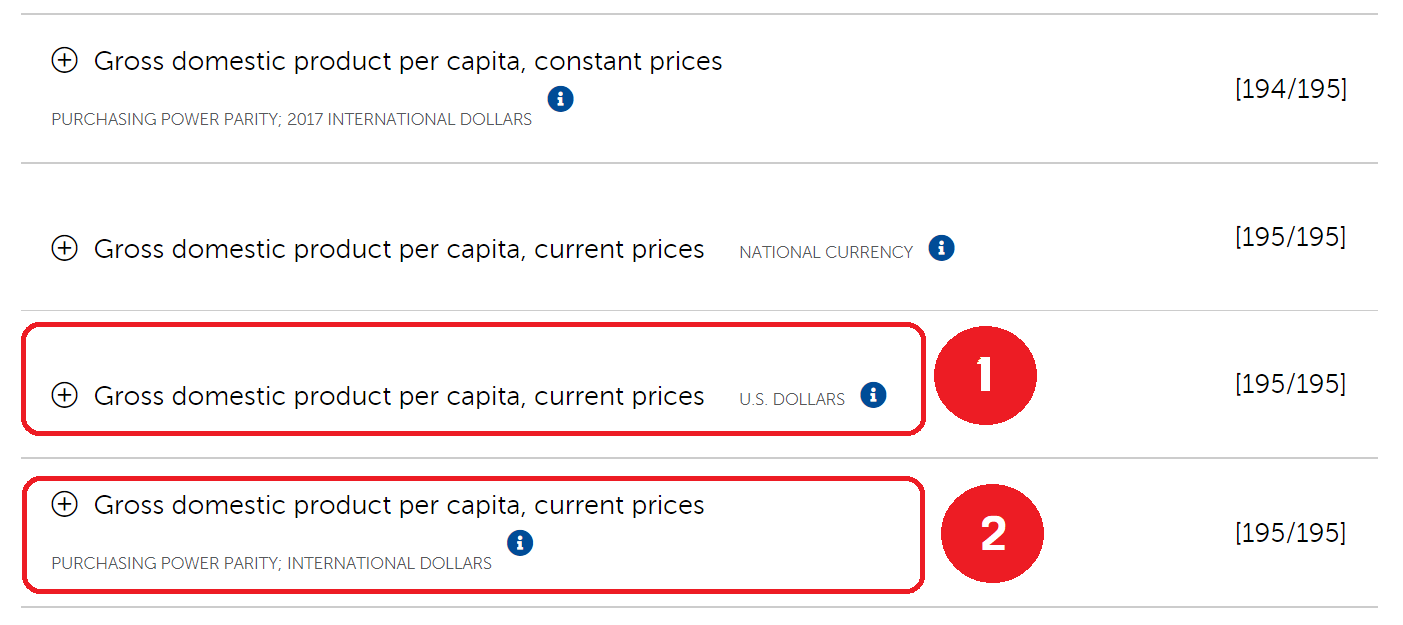1403x625 pixels.
Task: Click the "NATIONAL CURRENCY" unit label
Action: tap(826, 252)
